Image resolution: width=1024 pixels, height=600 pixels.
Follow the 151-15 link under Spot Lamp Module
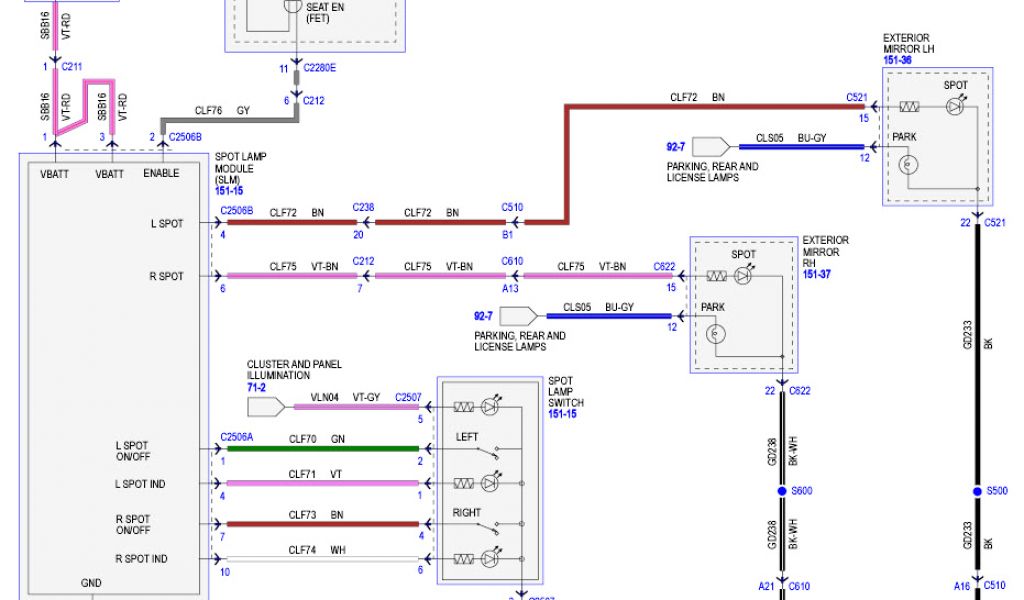pos(229,190)
